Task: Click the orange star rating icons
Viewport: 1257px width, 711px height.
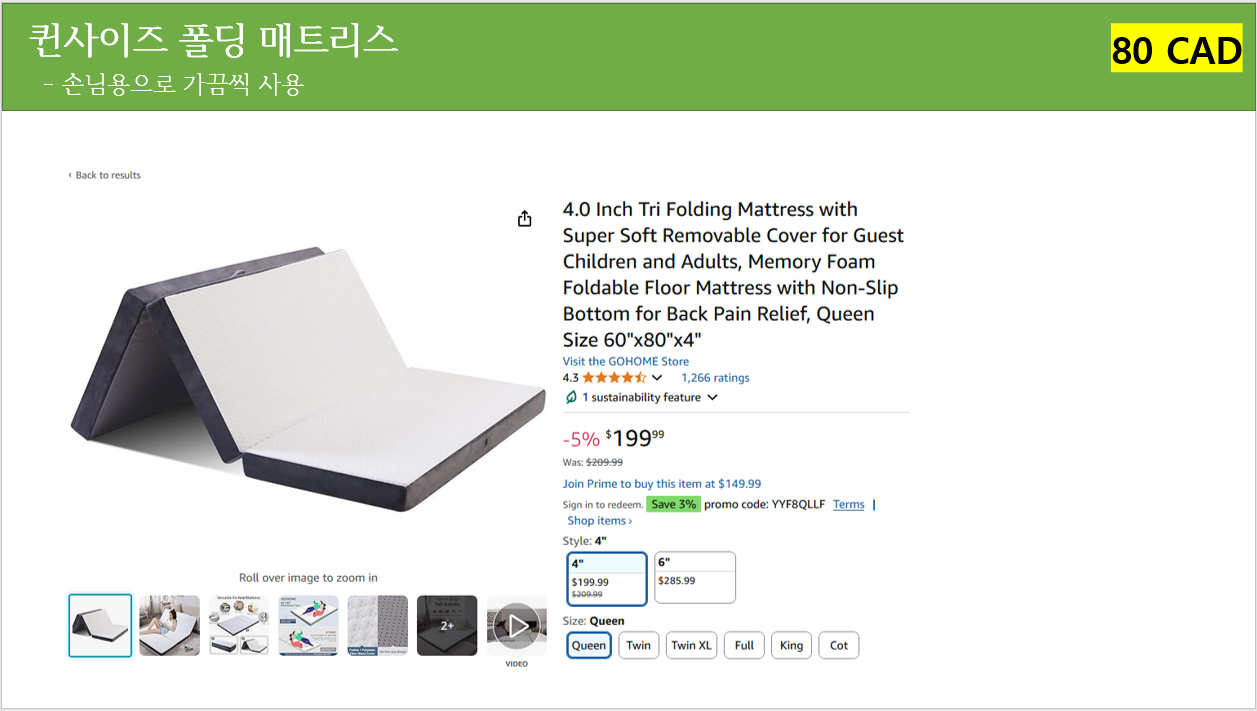Action: click(614, 378)
